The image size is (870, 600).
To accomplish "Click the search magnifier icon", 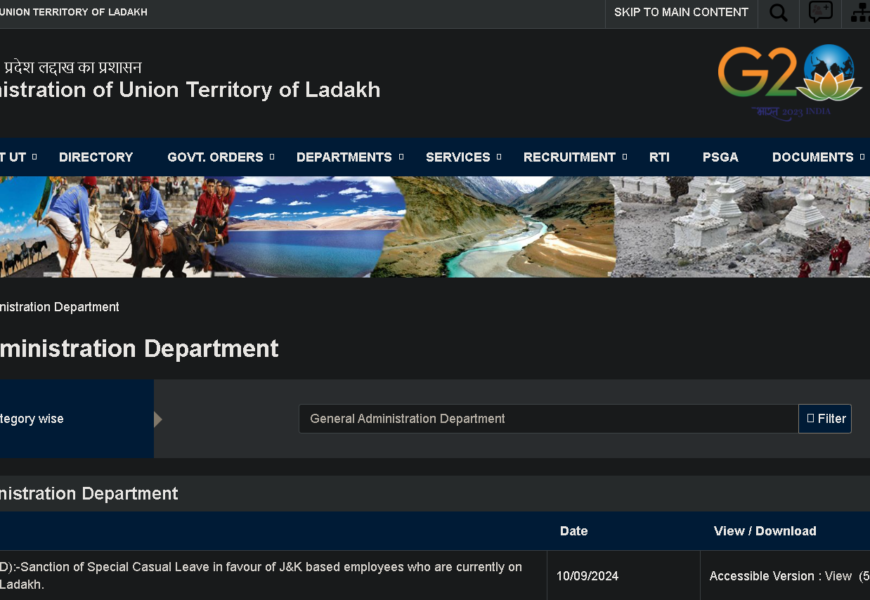I will pos(778,13).
